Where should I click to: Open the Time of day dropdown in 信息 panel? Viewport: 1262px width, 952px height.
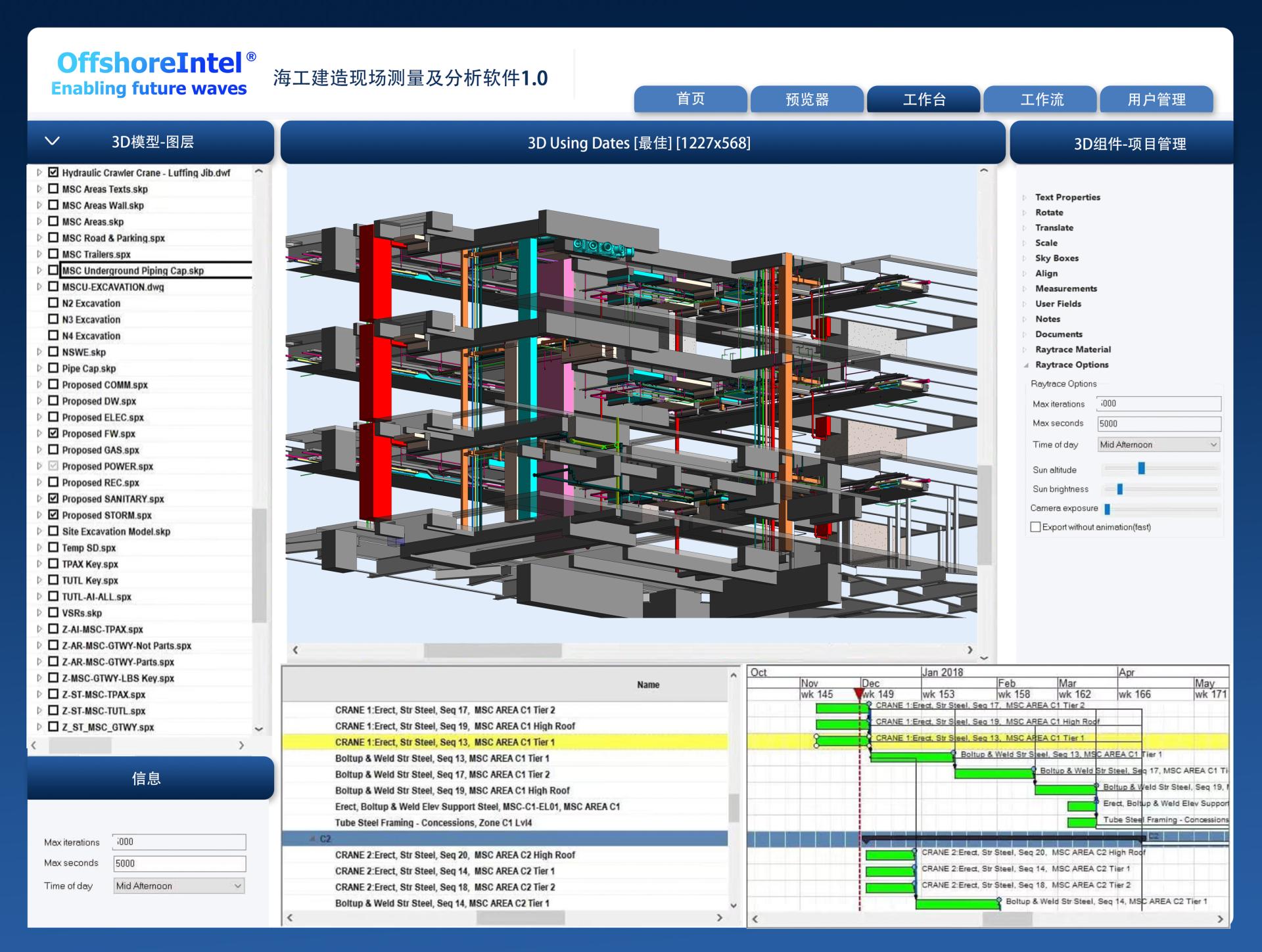[179, 886]
